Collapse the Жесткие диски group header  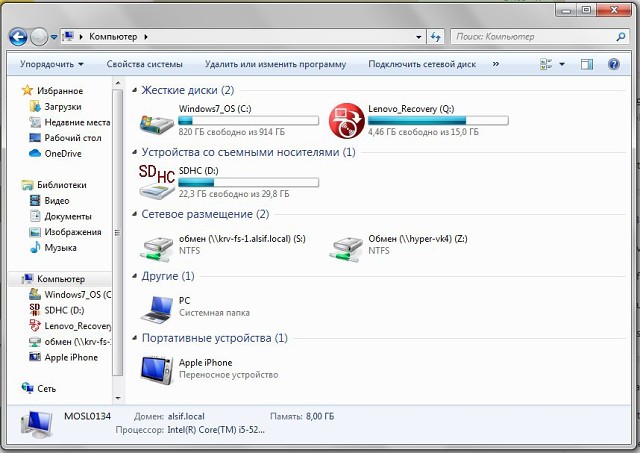[x=136, y=90]
